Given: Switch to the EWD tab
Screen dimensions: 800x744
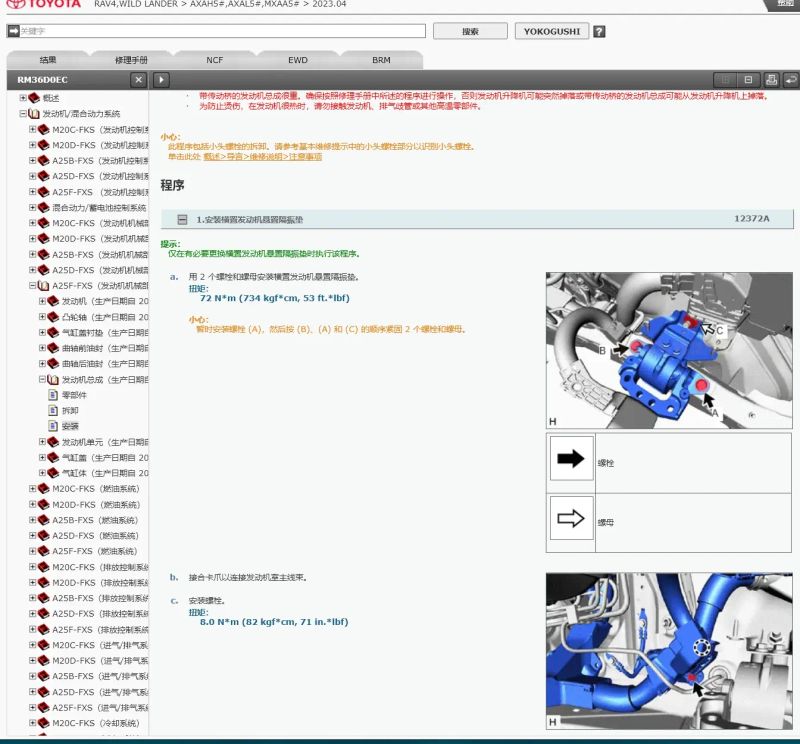Looking at the screenshot, I should point(298,60).
